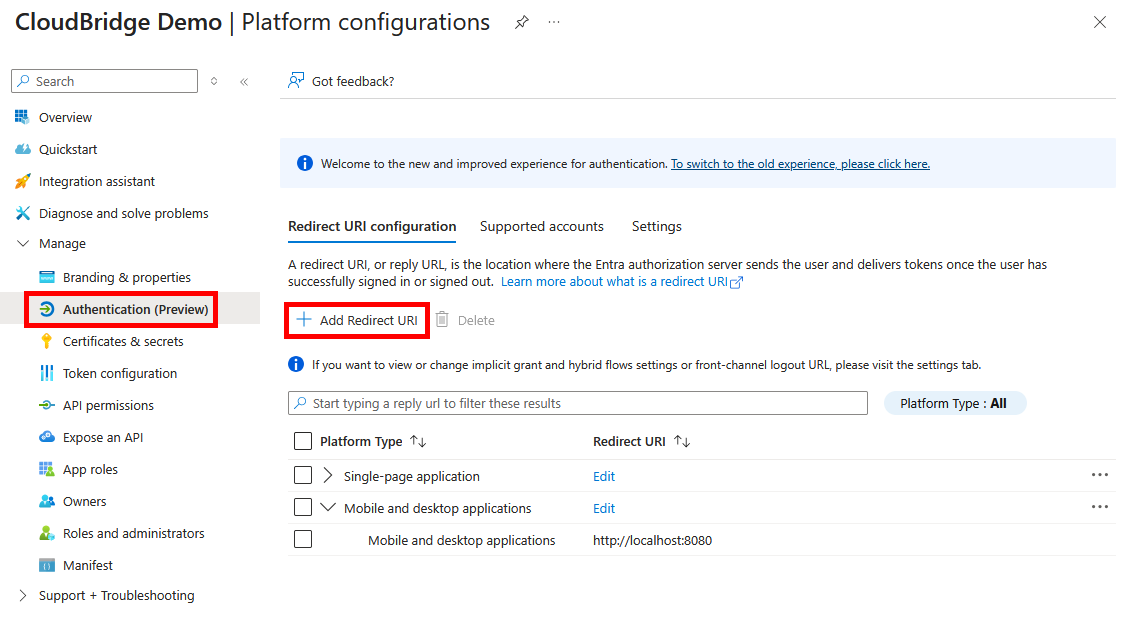
Task: Check the http://localhost:8080 row checkbox
Action: (x=303, y=539)
